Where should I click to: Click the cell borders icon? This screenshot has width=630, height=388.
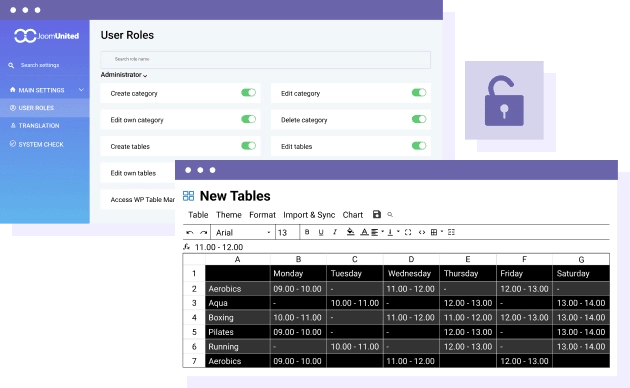tap(434, 232)
